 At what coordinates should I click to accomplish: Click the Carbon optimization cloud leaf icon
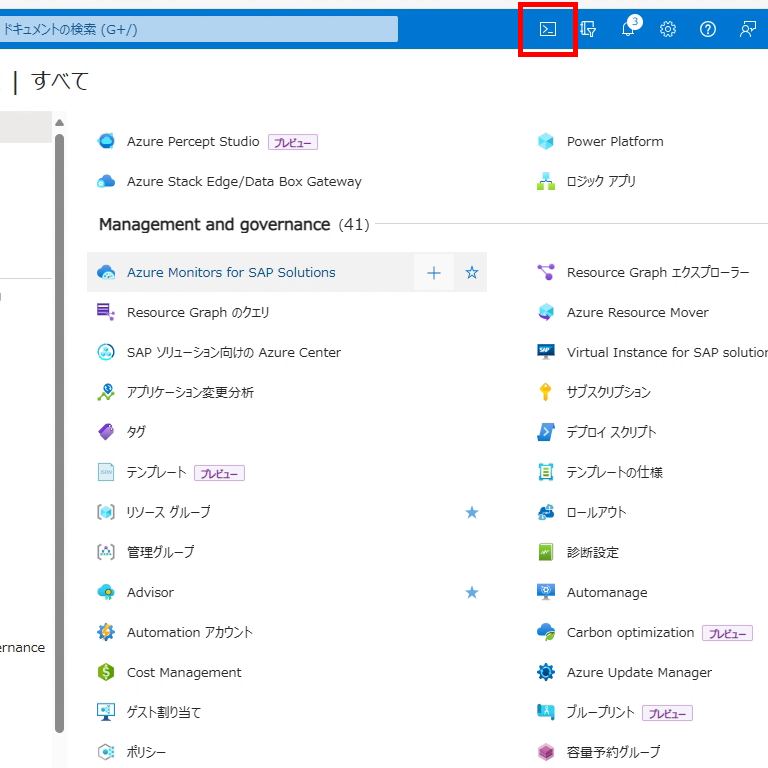point(546,632)
